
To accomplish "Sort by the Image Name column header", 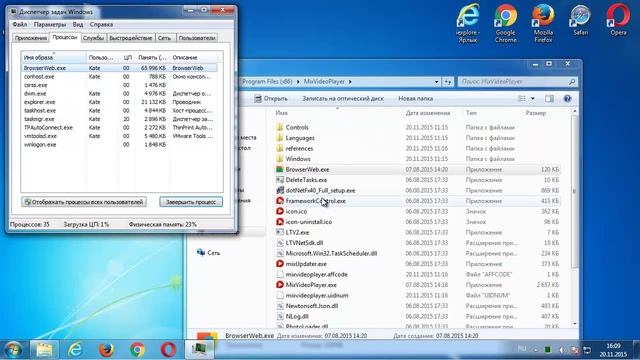I will click(53, 58).
